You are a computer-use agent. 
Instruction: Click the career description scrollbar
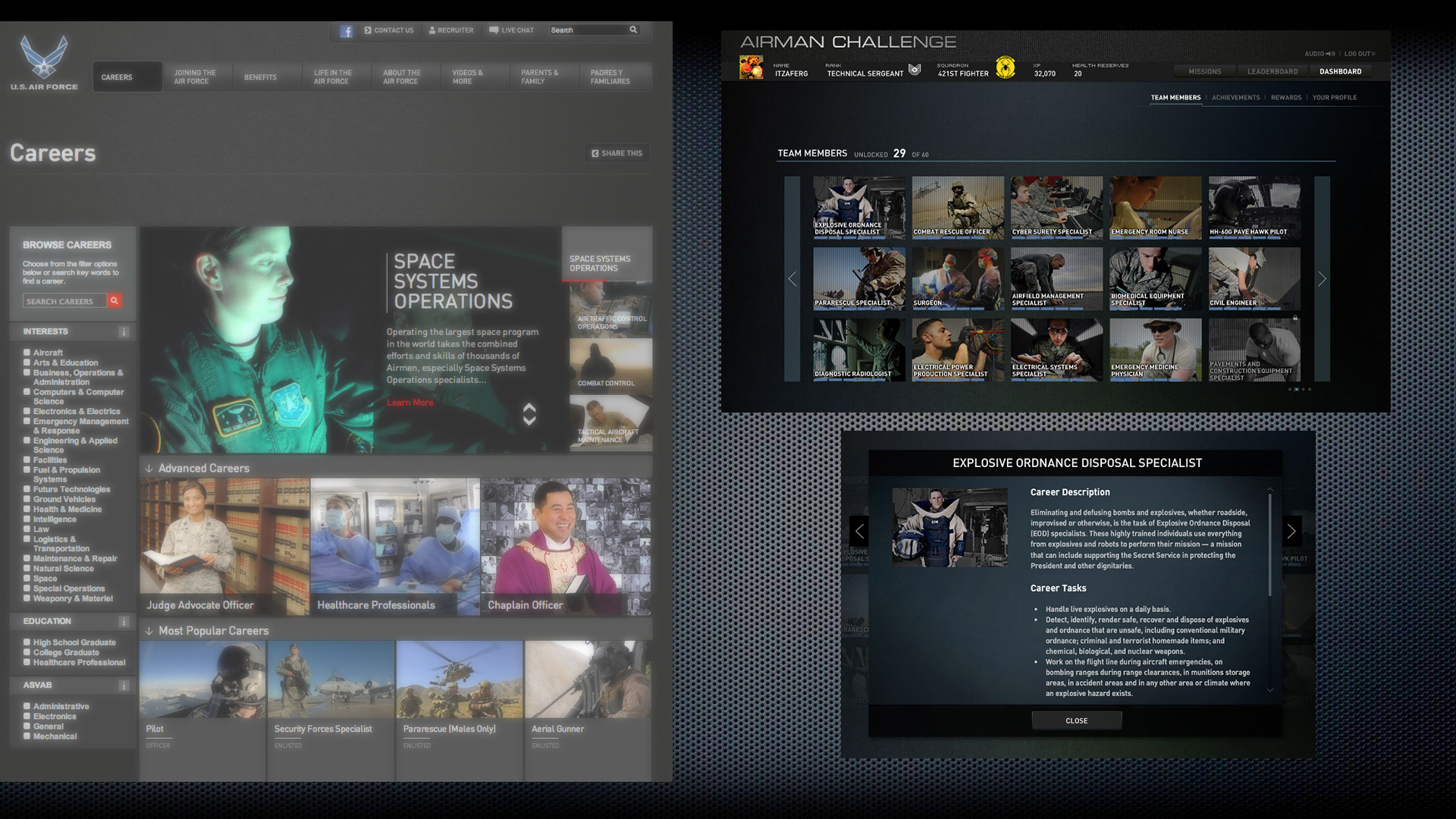click(1270, 546)
